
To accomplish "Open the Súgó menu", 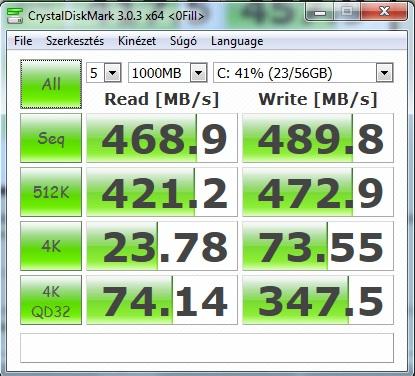I will pyautogui.click(x=183, y=41).
